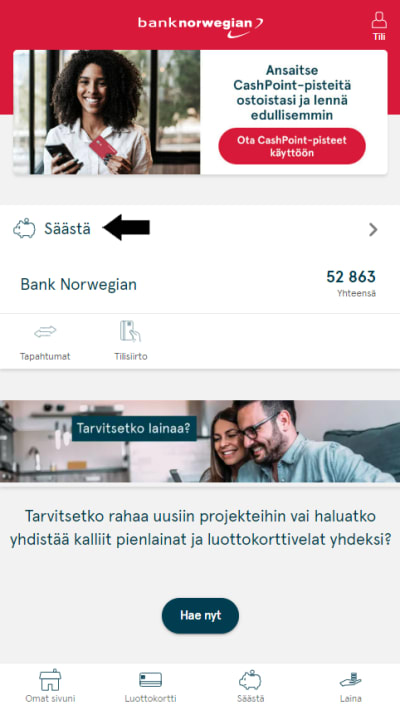Go to Omat sivuni home icon
The height and width of the screenshot is (710, 400).
[50, 680]
